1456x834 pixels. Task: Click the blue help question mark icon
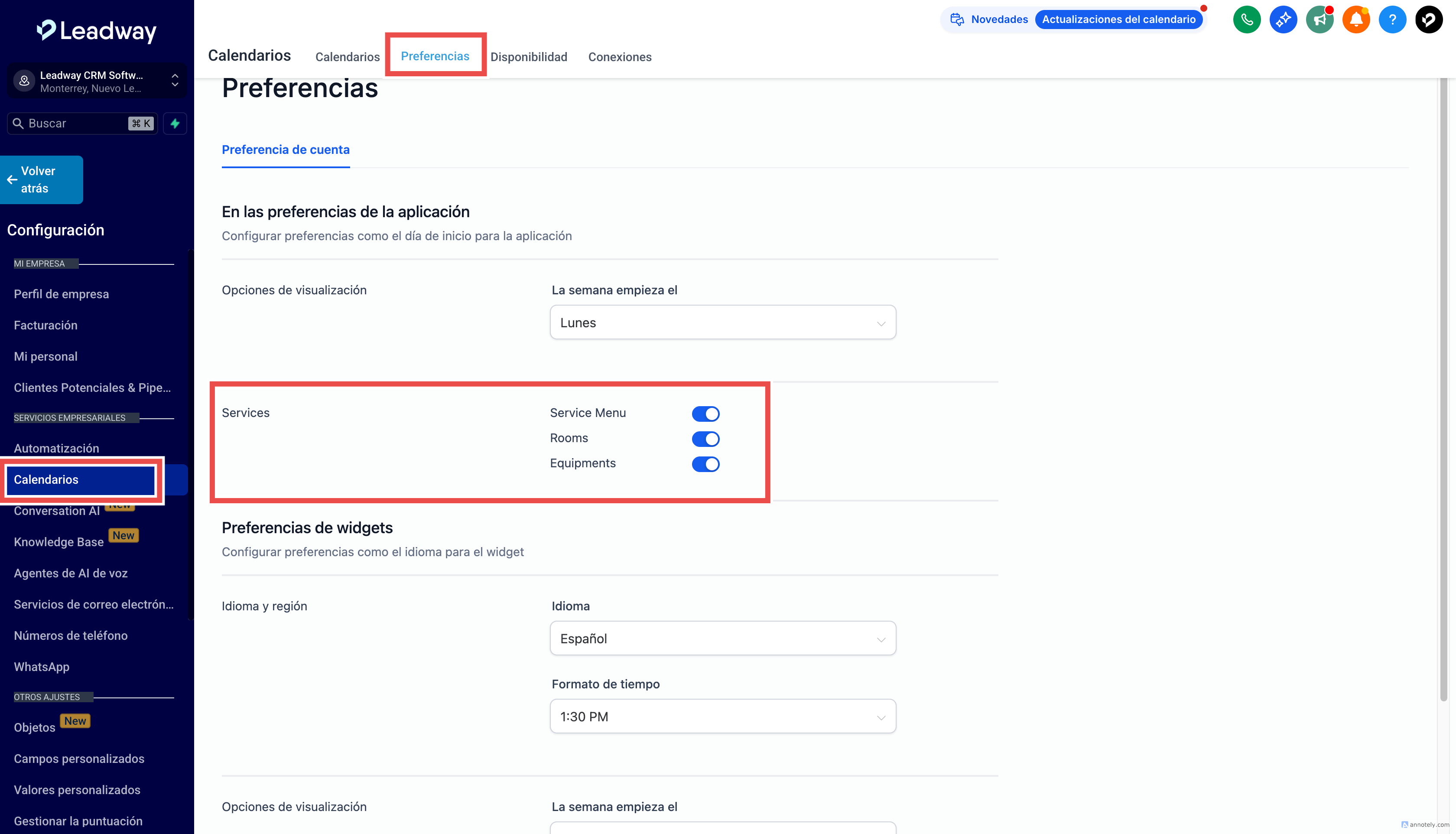point(1392,20)
